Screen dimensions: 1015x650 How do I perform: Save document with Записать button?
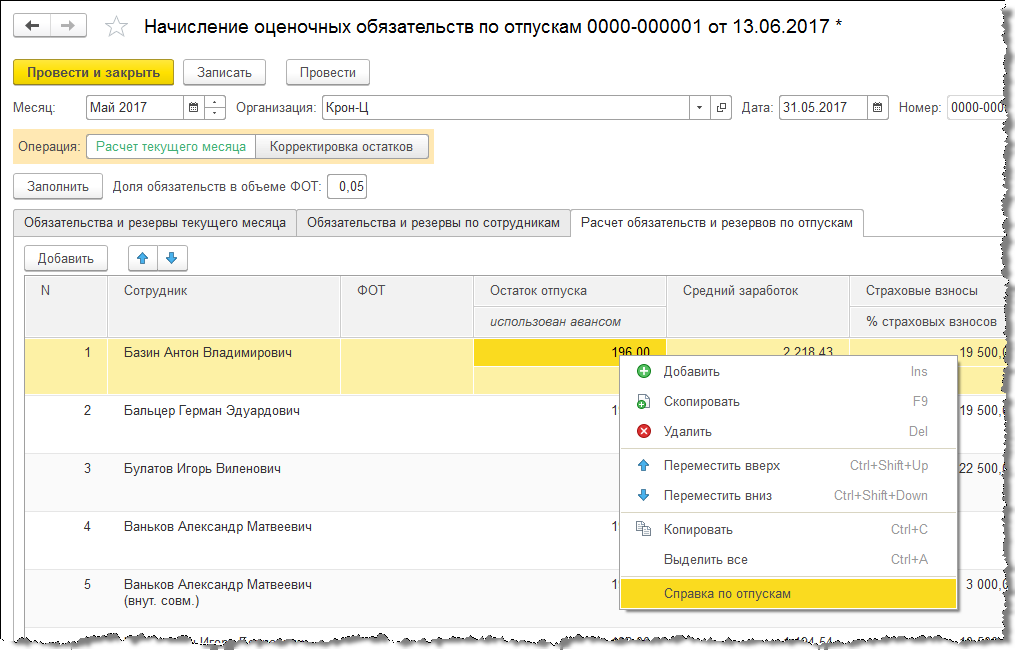coord(224,73)
